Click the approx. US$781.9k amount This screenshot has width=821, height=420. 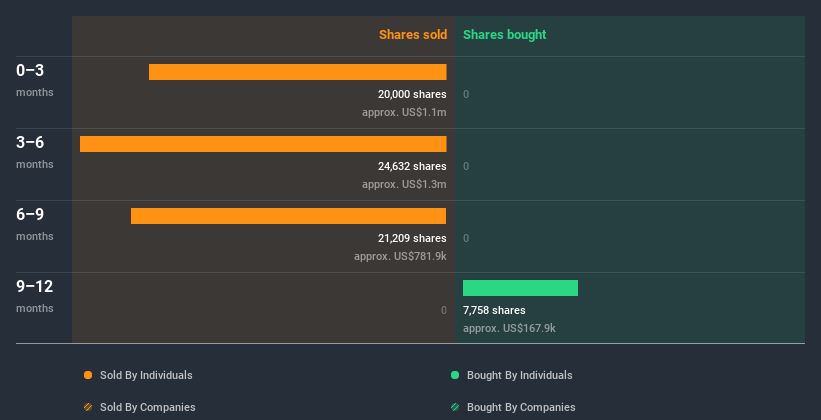tap(400, 257)
